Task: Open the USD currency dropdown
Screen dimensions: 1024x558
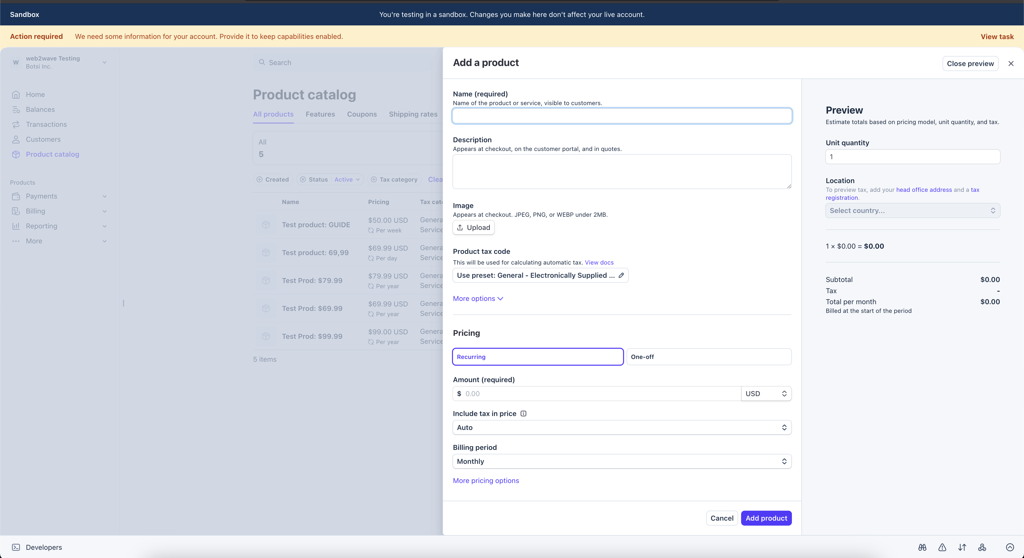Action: click(x=766, y=393)
